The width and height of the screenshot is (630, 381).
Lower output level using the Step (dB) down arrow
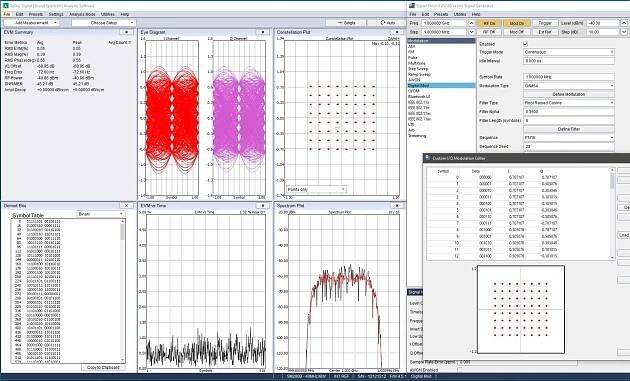click(x=624, y=32)
